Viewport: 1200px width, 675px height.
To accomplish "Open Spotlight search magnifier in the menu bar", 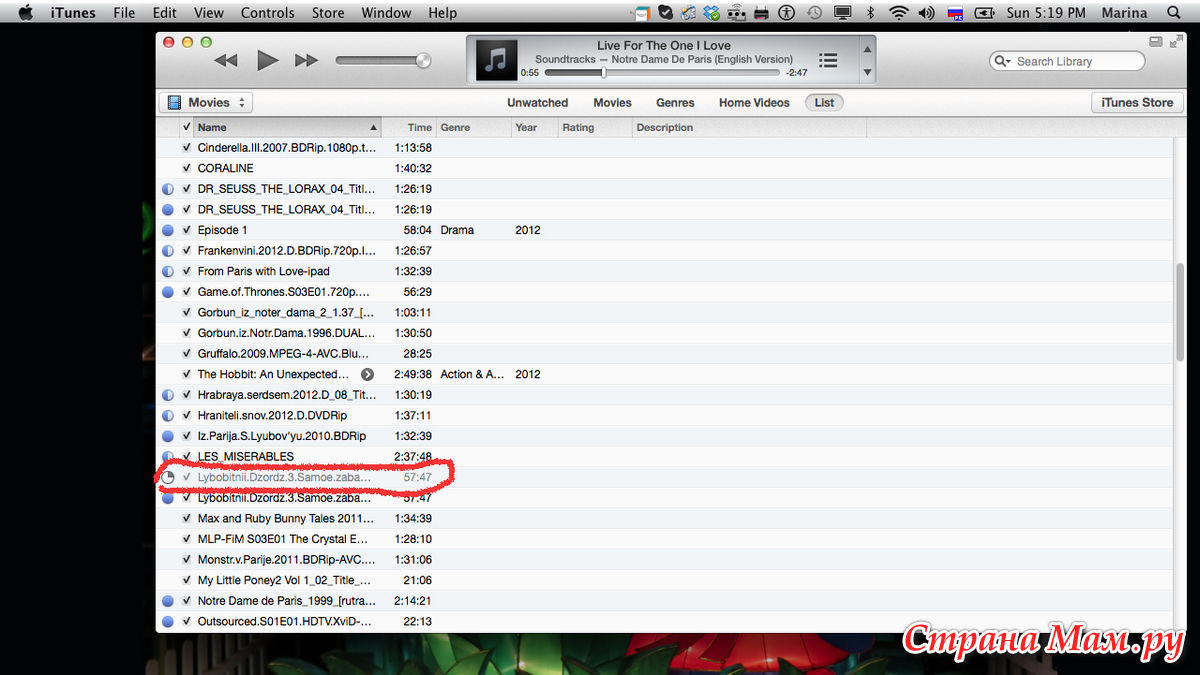I will coord(1174,13).
